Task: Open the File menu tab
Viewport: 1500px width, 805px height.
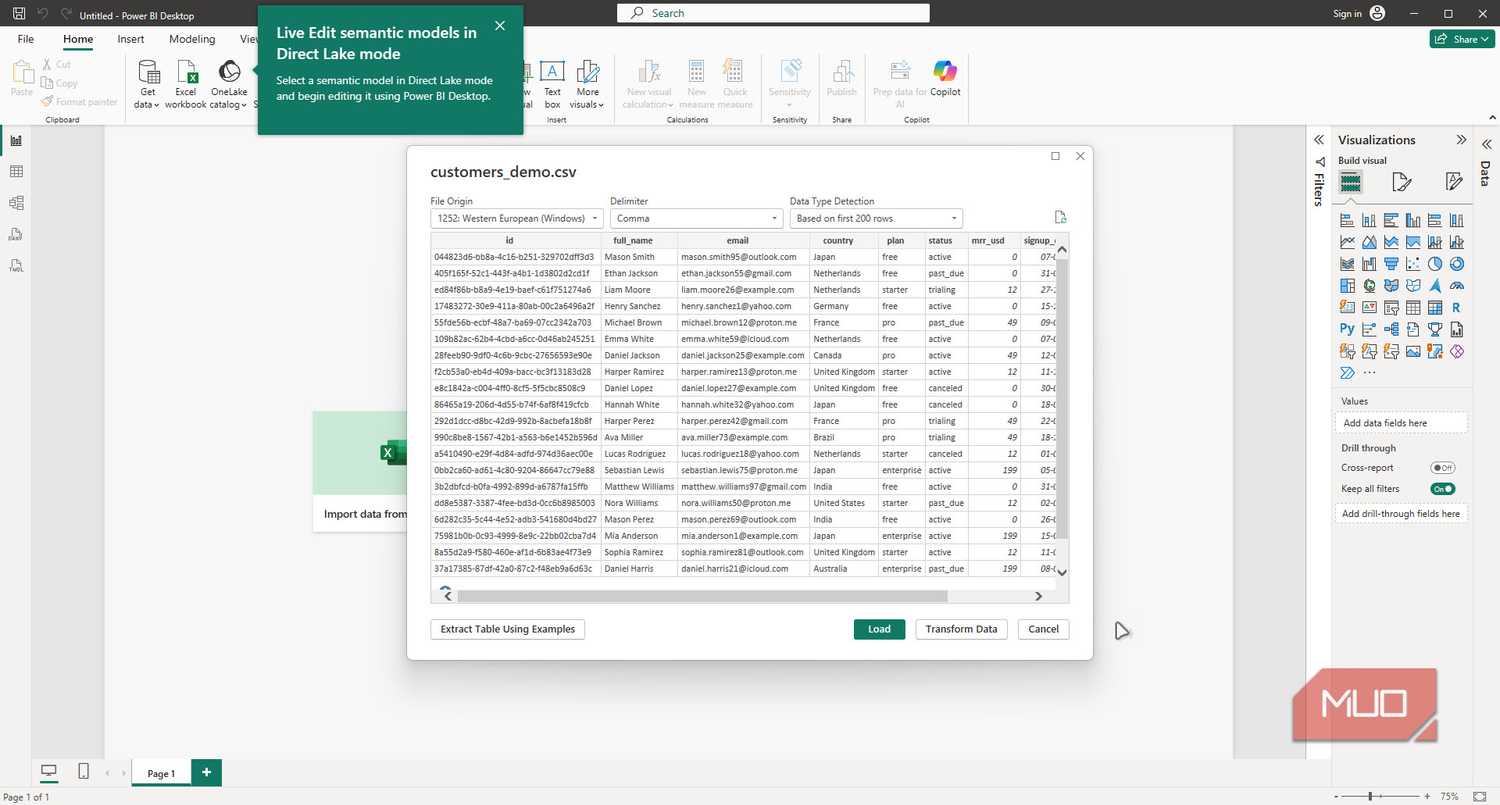Action: click(26, 39)
